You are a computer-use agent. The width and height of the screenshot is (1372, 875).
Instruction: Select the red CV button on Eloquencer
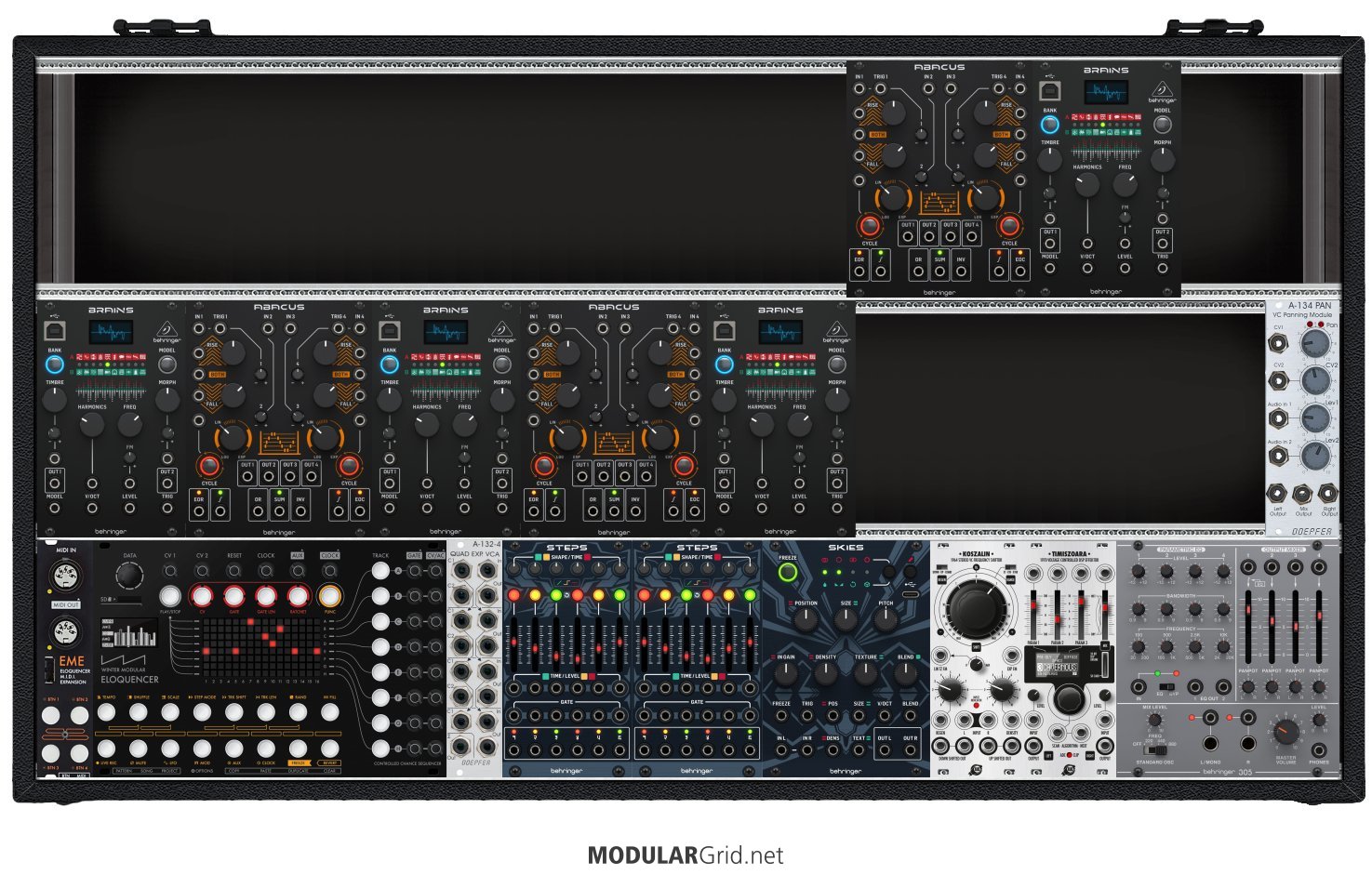202,596
